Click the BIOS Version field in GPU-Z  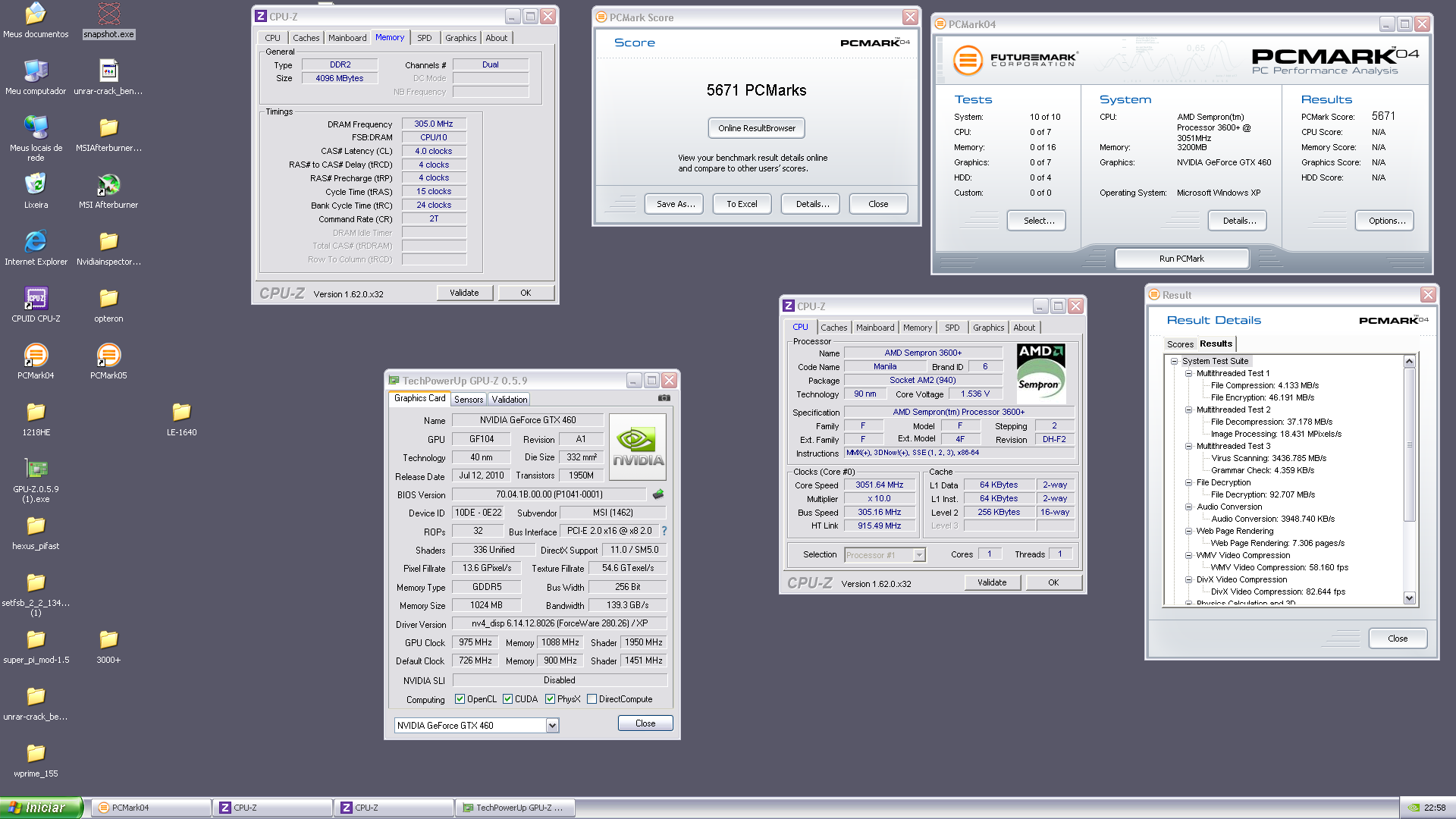[550, 494]
